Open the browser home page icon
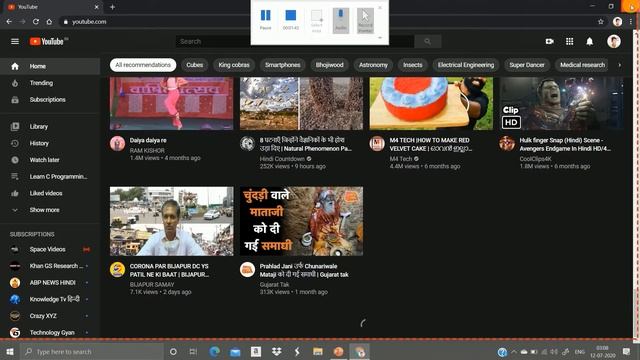The height and width of the screenshot is (360, 640). tap(49, 22)
